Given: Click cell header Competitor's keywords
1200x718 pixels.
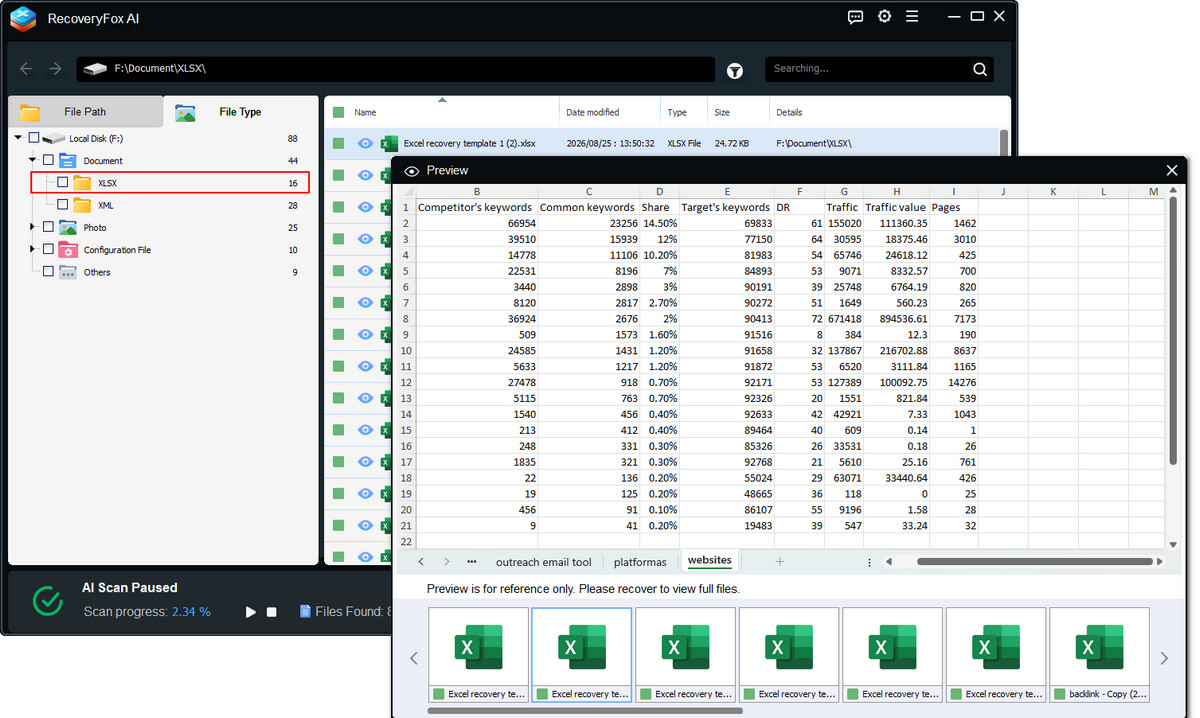Looking at the screenshot, I should tap(476, 207).
